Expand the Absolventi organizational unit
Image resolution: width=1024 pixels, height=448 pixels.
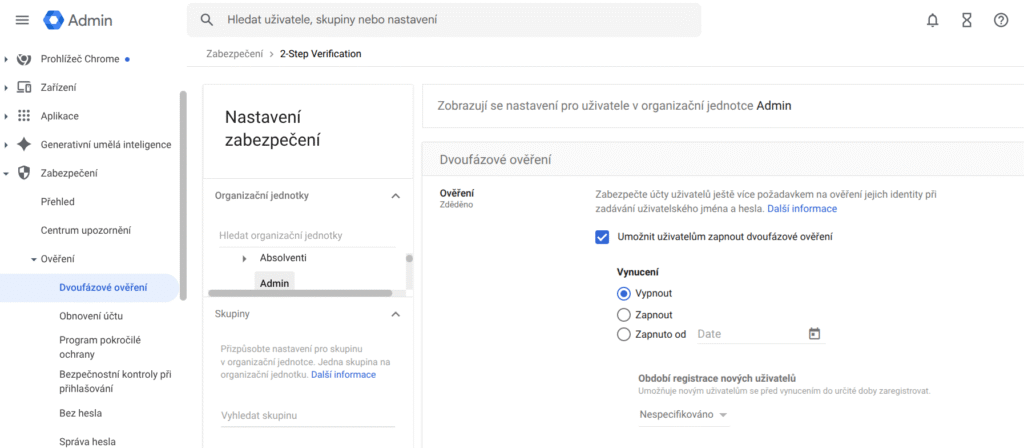pyautogui.click(x=244, y=259)
